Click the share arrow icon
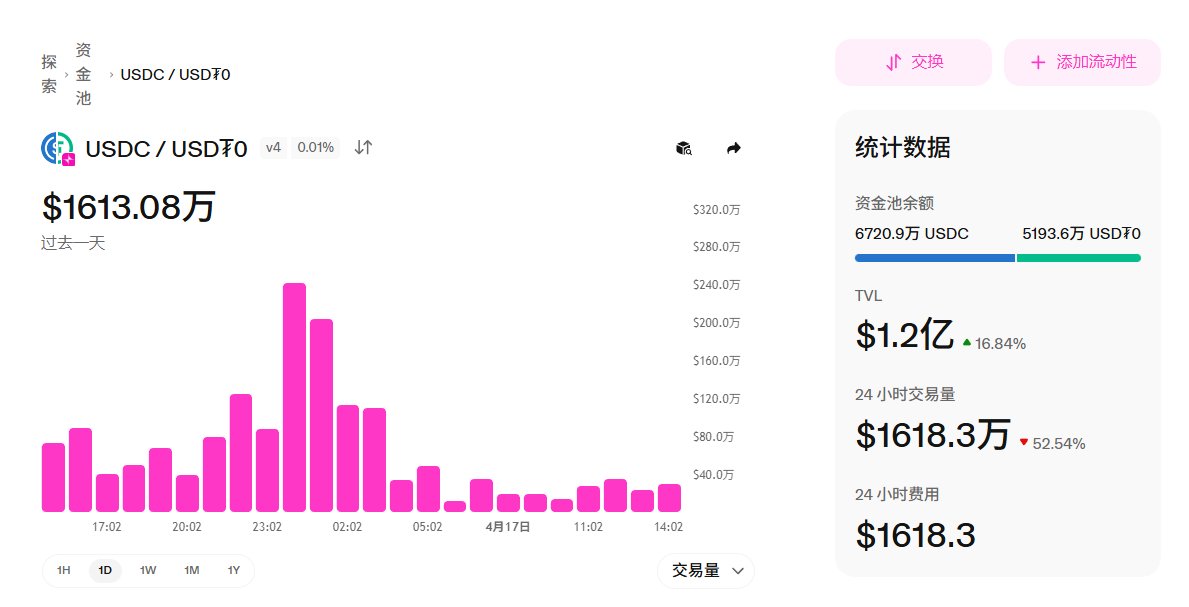 [x=733, y=148]
